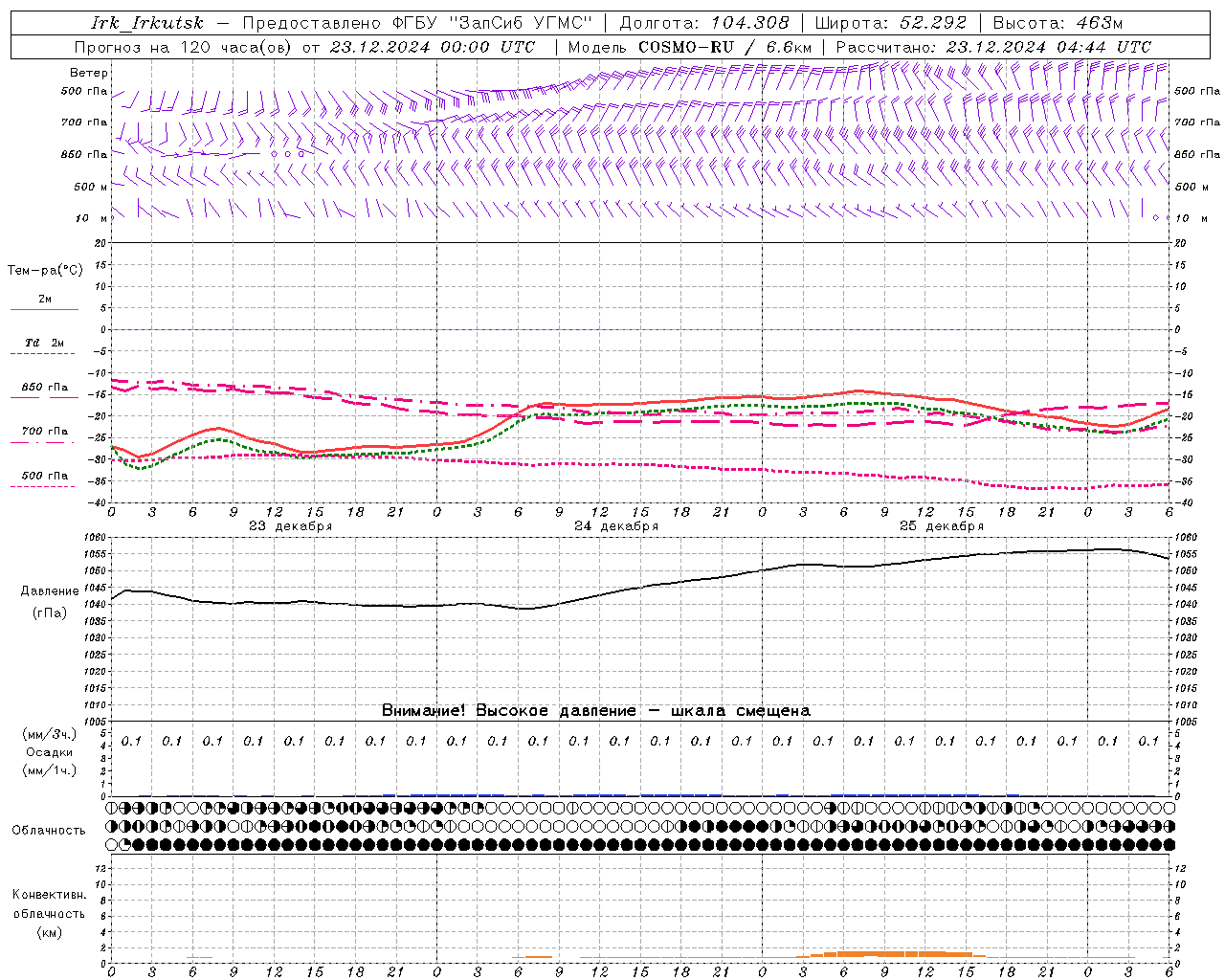Click the Модель COSMO-RU / 6.6км label
This screenshot has width=1225, height=980.
[x=690, y=47]
